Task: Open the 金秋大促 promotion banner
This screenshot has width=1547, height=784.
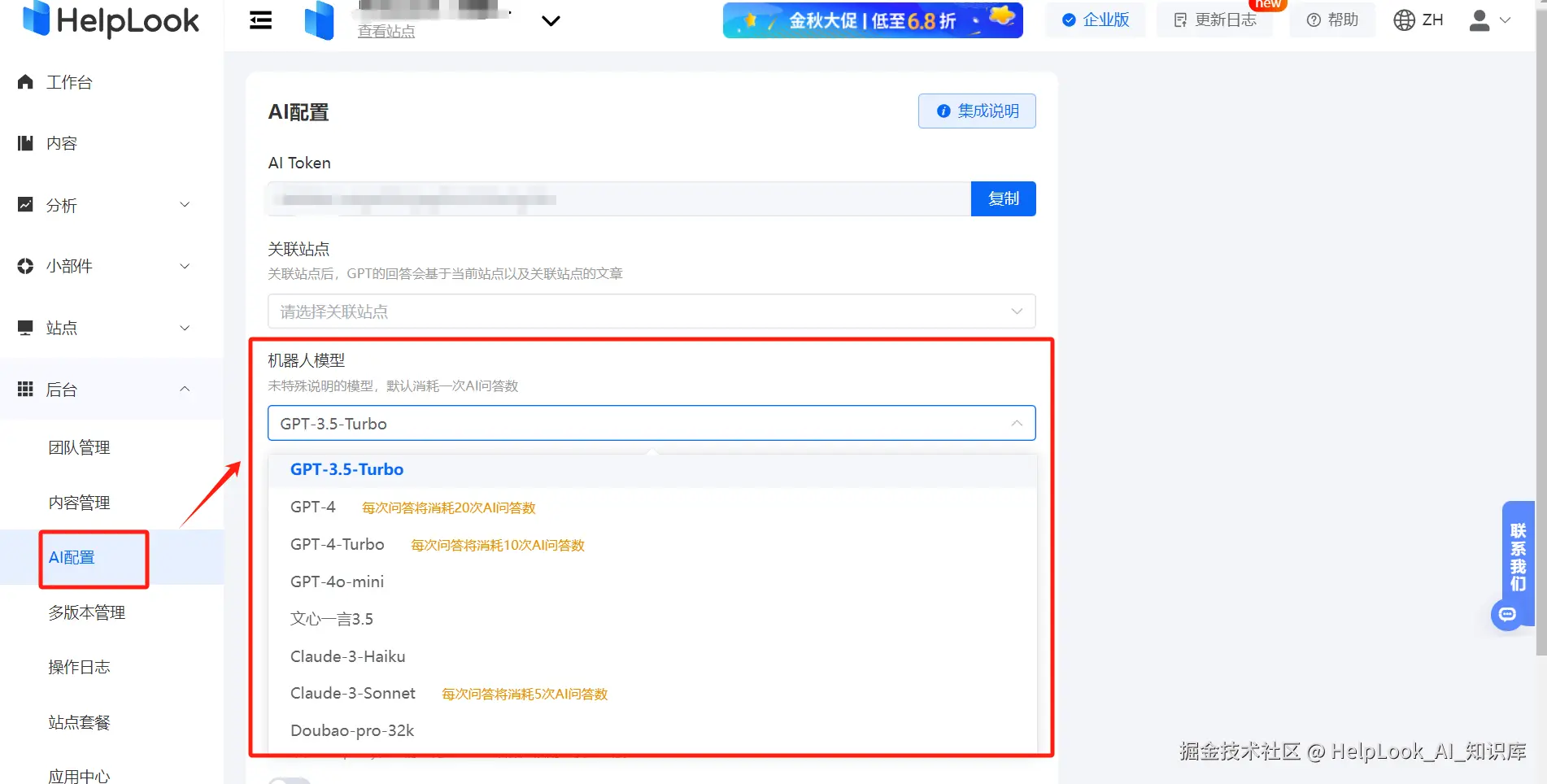Action: 873,20
